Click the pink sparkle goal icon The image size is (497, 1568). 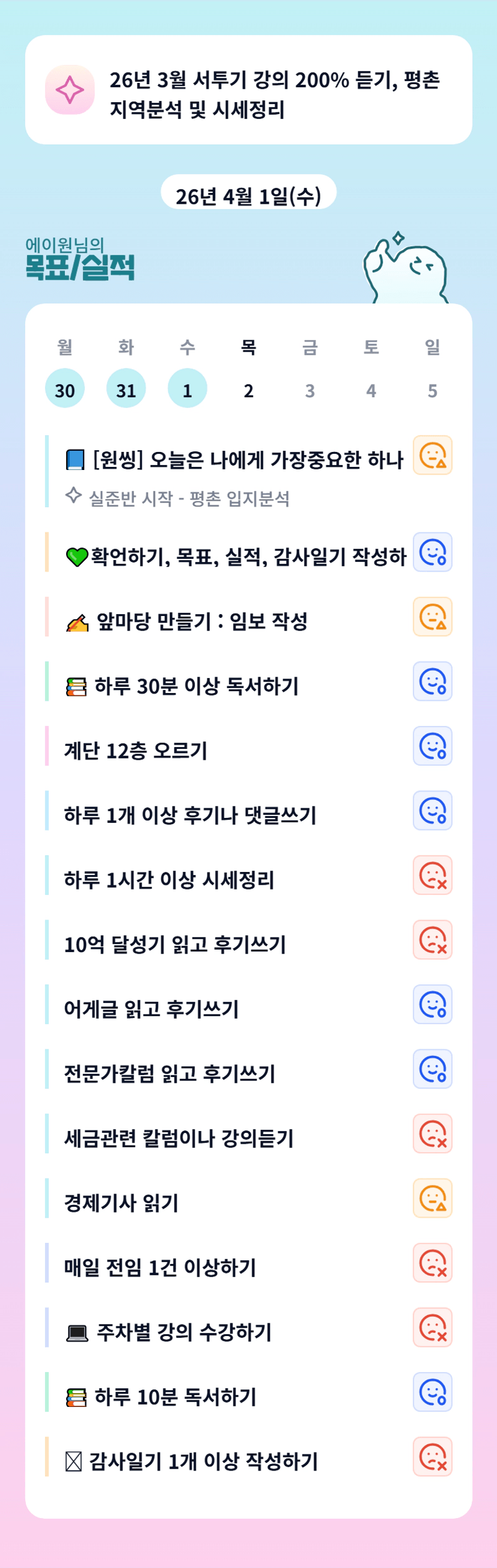(x=70, y=90)
